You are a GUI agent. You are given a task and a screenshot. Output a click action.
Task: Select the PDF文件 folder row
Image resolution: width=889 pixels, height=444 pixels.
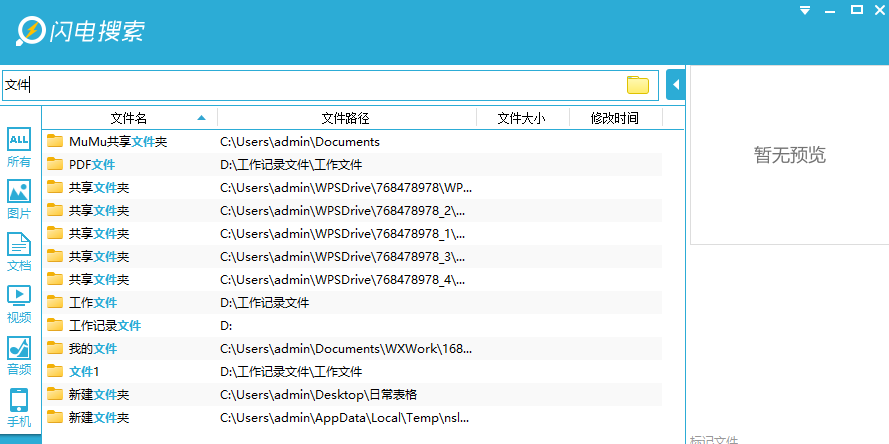click(x=352, y=164)
